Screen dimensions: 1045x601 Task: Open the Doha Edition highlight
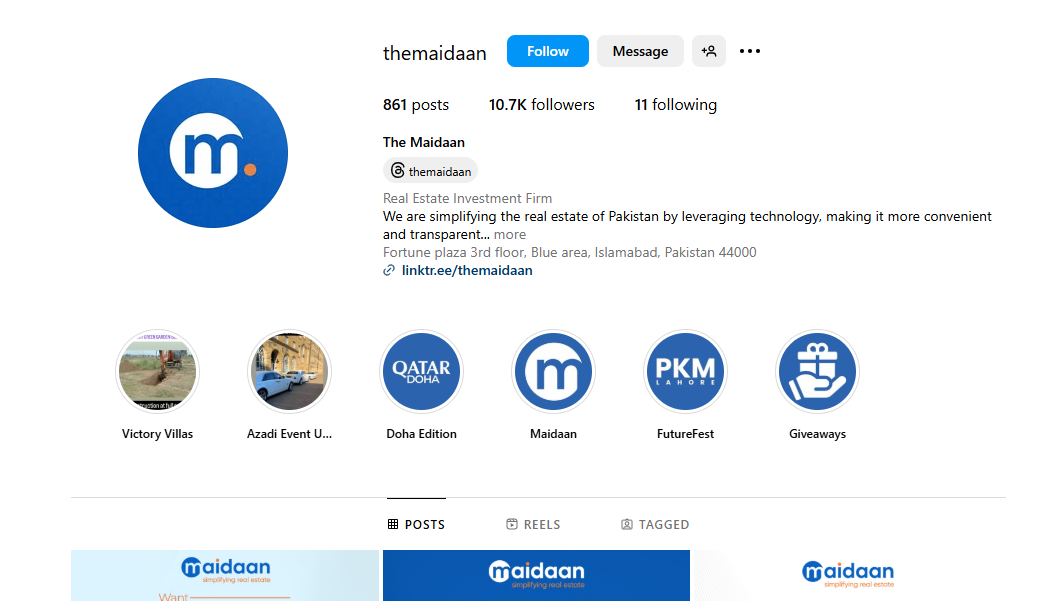[421, 372]
